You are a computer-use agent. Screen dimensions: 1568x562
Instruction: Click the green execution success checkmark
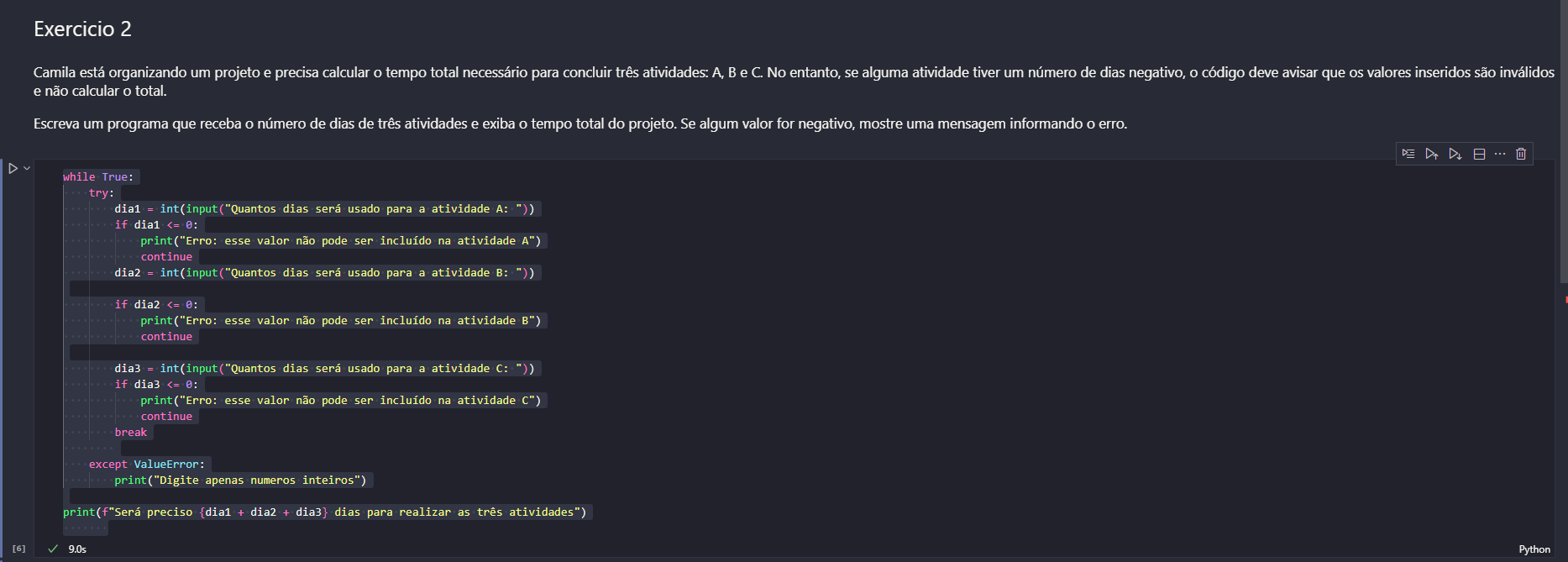click(53, 549)
